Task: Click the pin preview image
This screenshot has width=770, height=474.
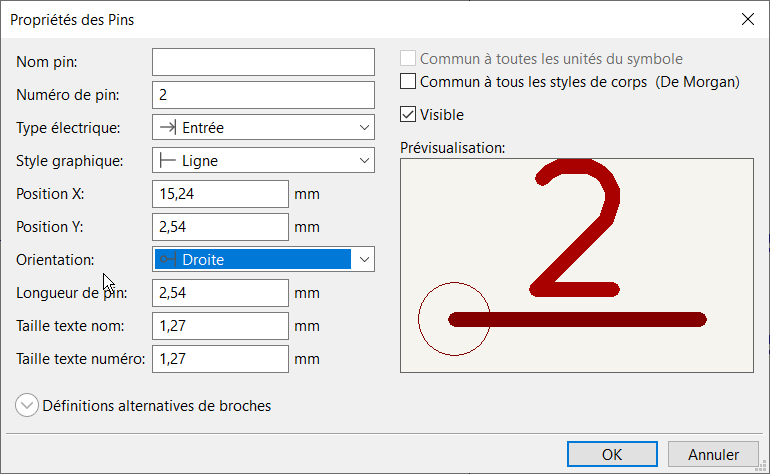Action: point(576,265)
